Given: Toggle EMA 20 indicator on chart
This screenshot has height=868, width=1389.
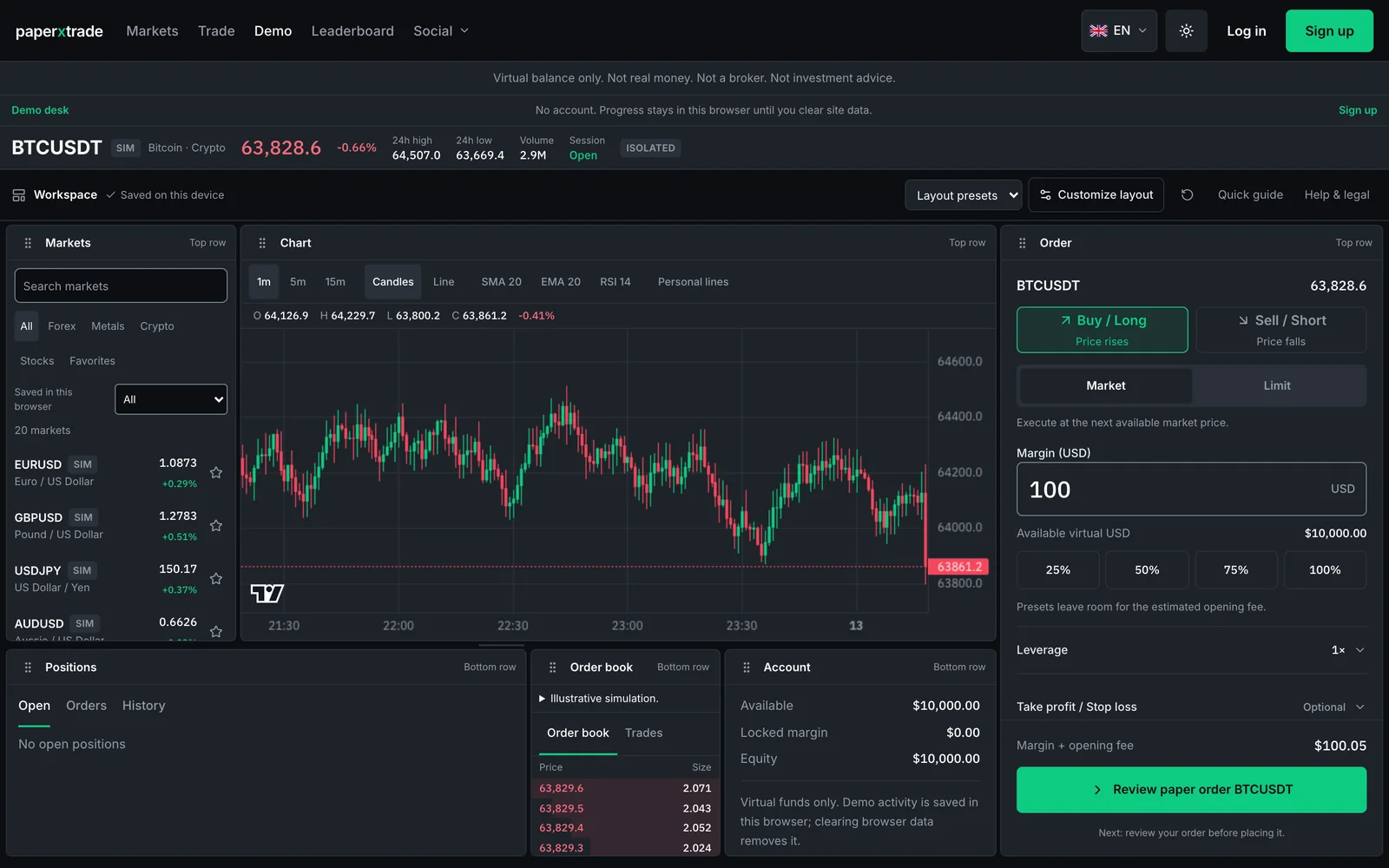Looking at the screenshot, I should [561, 282].
